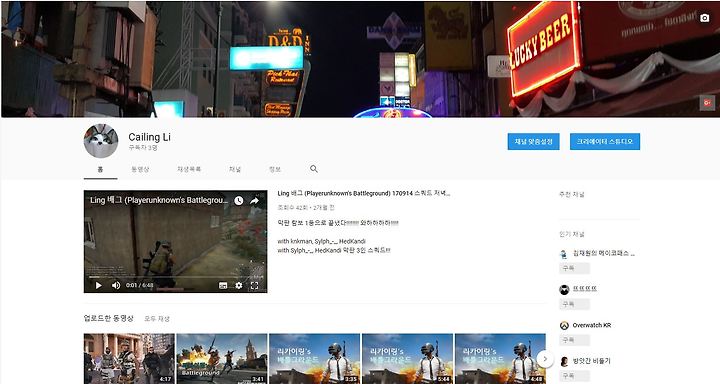Screen dimensions: 720x384
Task: Open the 3:41 Battleground video thumbnail
Action: (x=222, y=359)
